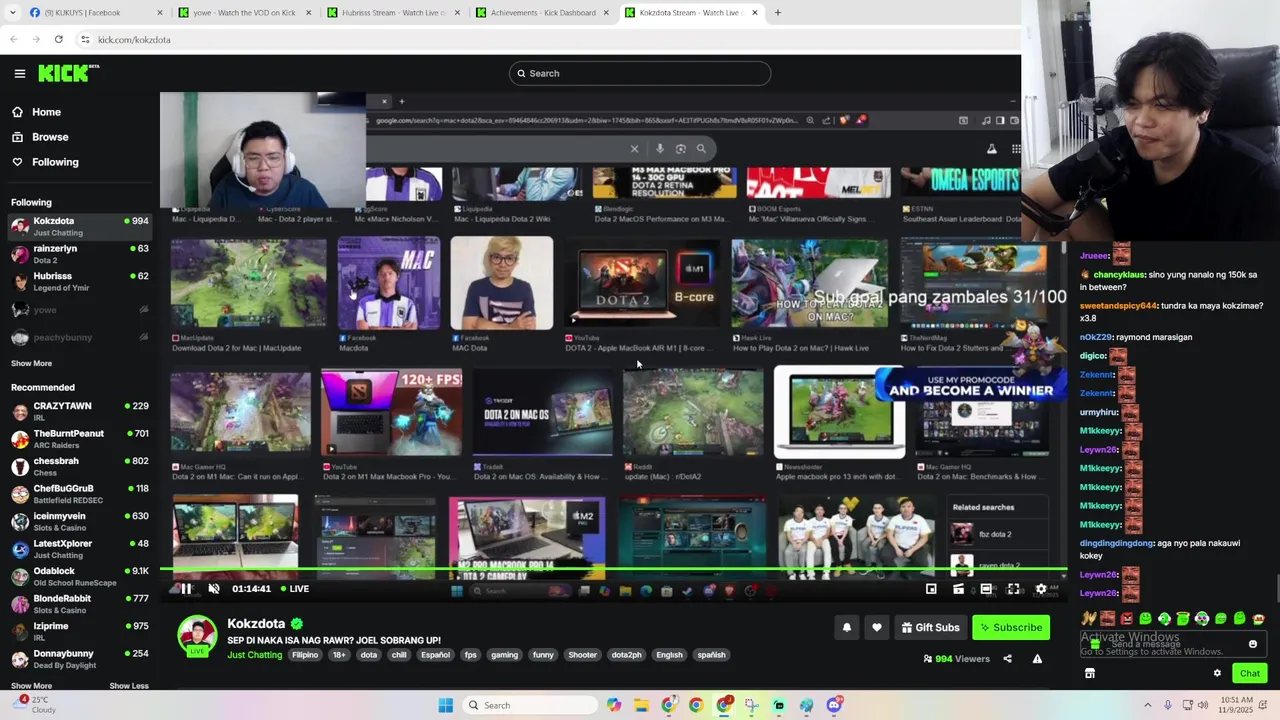This screenshot has height=720, width=1280.
Task: Toggle theater mode on the player
Action: (x=986, y=589)
